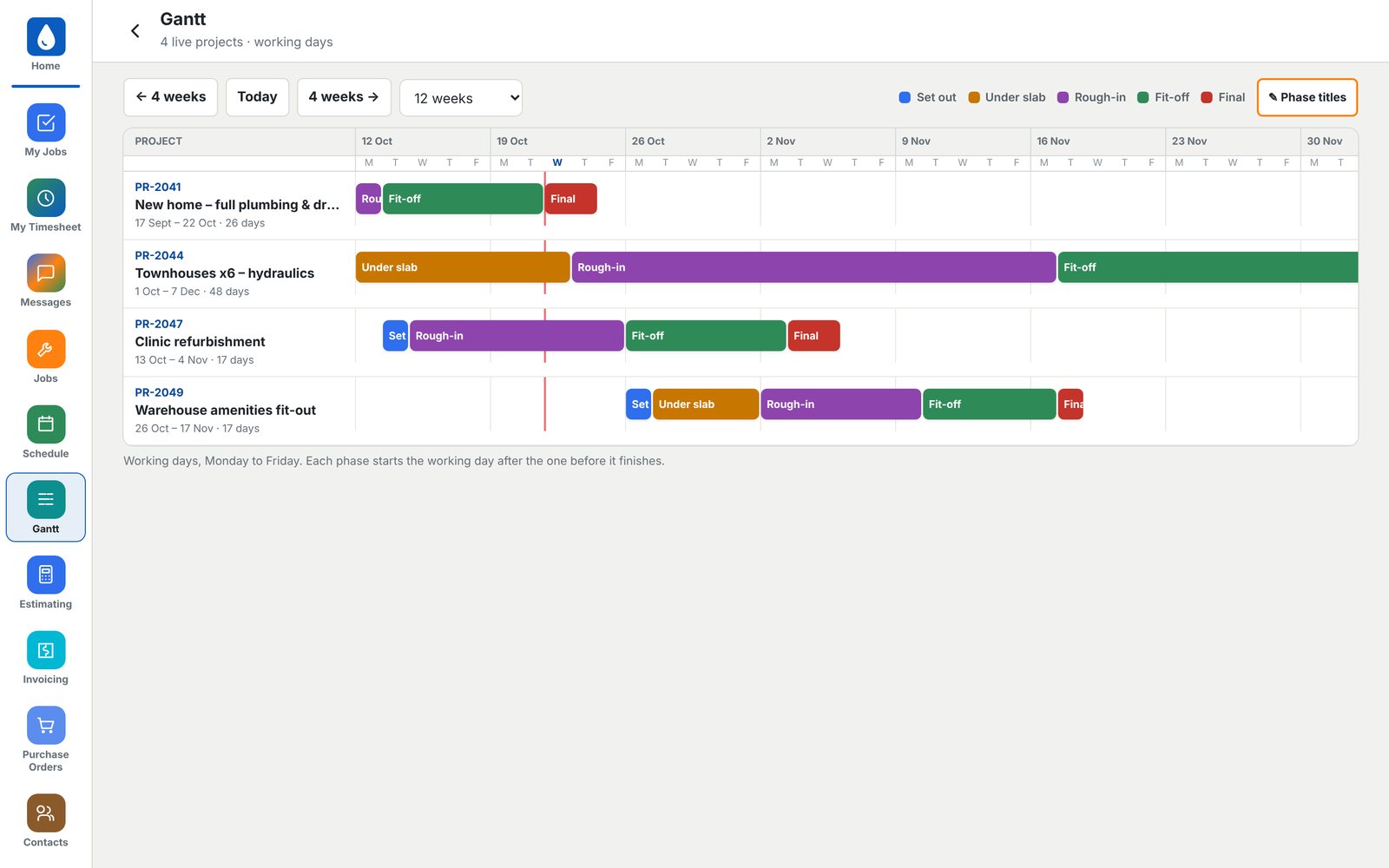Open the Contacts people icon
This screenshot has width=1389, height=868.
tap(46, 813)
